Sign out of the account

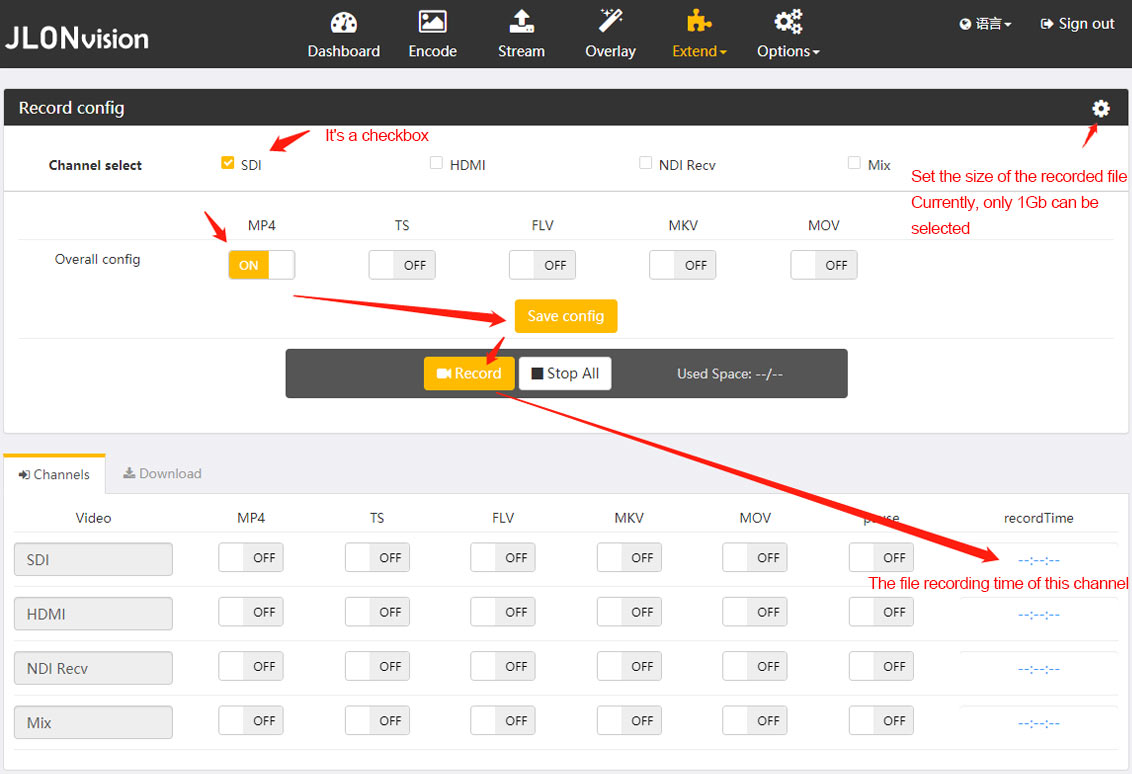(x=1077, y=24)
